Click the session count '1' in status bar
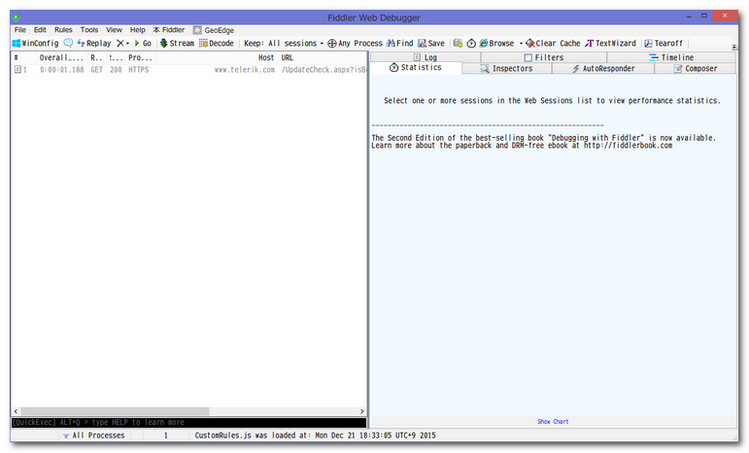This screenshot has width=749, height=453. click(x=166, y=435)
